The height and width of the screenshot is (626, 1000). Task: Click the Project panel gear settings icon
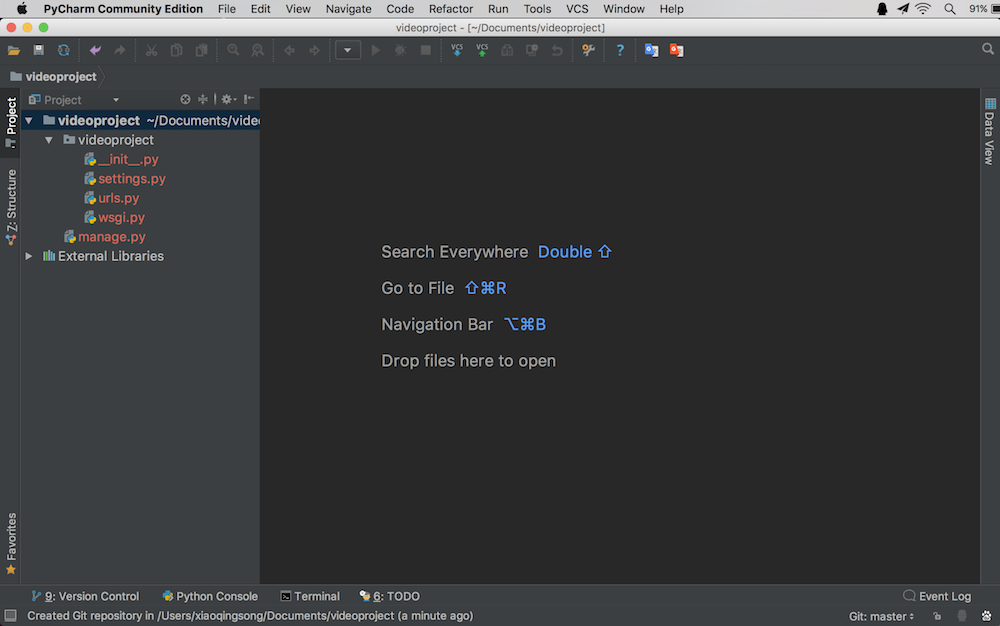pos(228,99)
